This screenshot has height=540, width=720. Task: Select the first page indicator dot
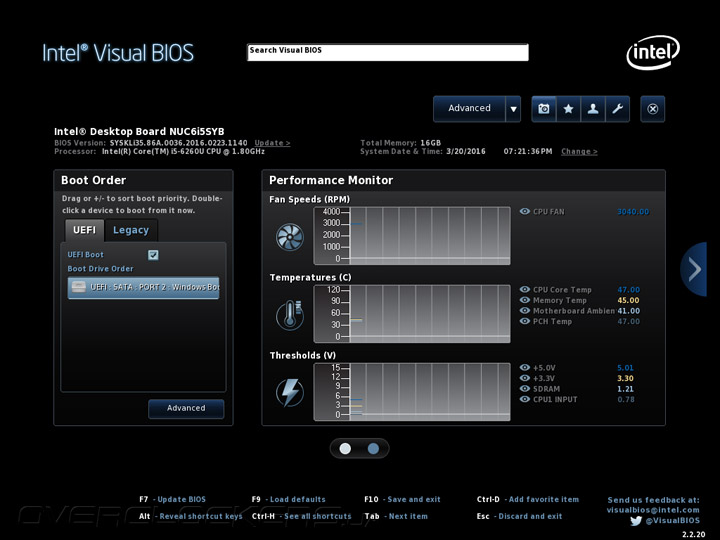[345, 449]
